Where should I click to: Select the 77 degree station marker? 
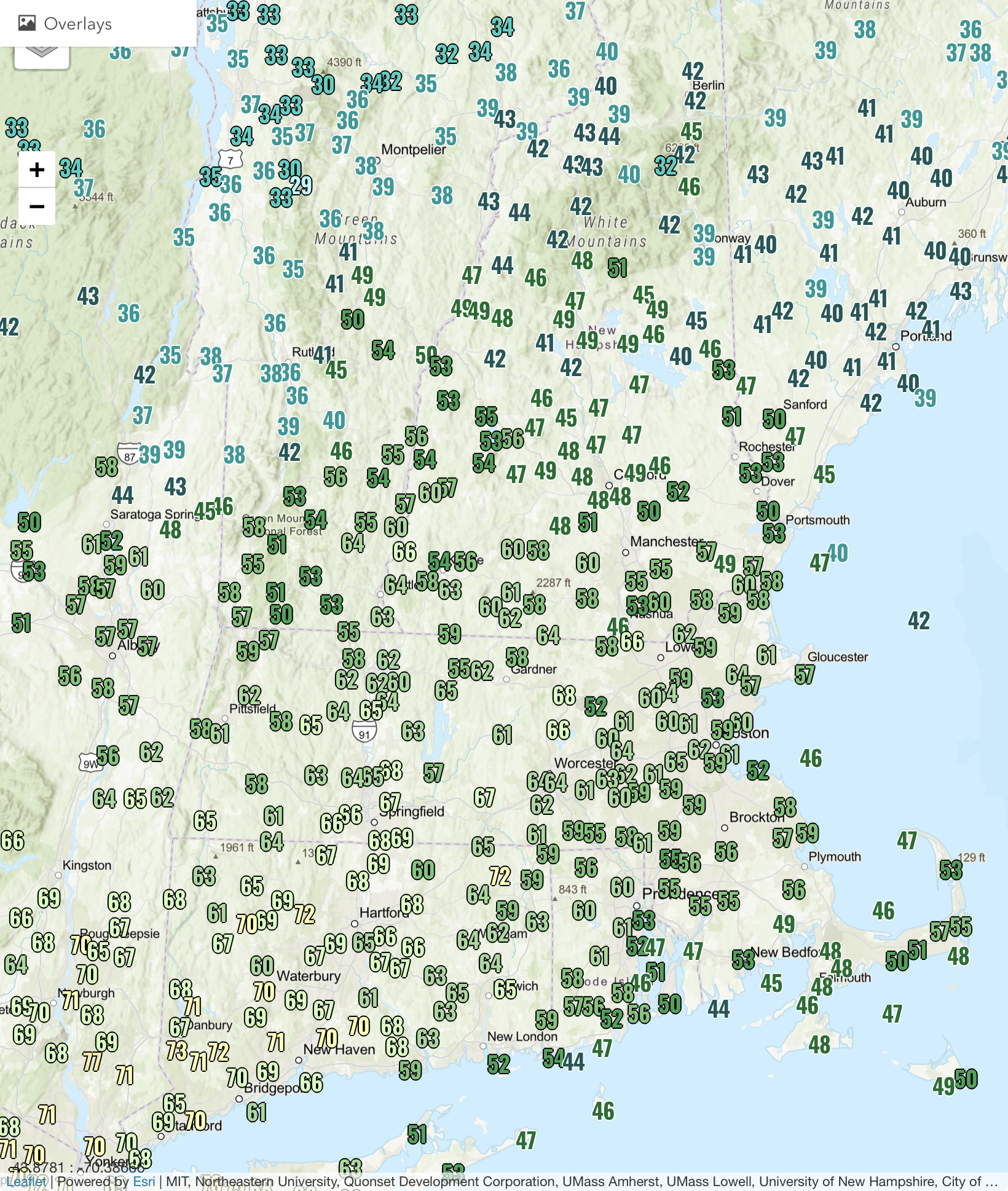click(92, 1061)
